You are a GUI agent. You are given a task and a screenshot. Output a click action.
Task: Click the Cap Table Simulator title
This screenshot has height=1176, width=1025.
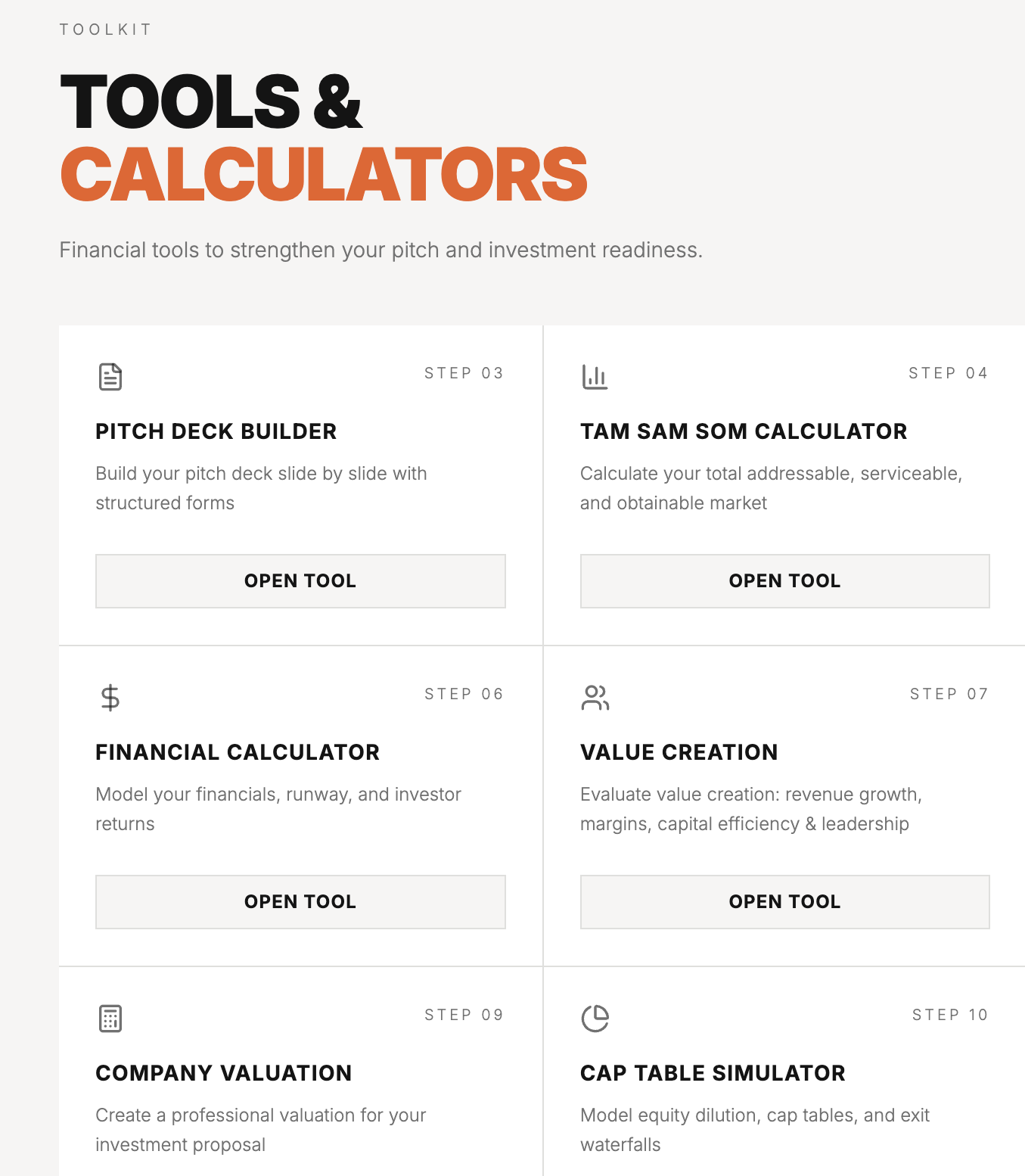[713, 1073]
